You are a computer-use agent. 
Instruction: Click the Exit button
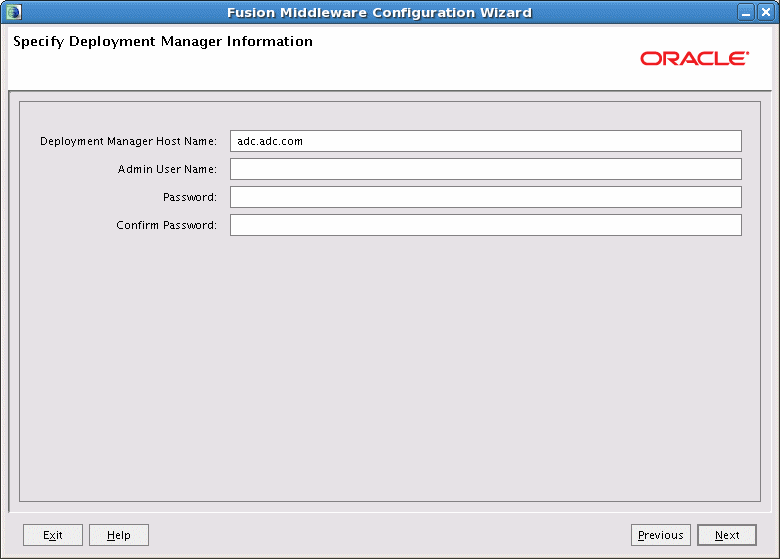coord(53,535)
